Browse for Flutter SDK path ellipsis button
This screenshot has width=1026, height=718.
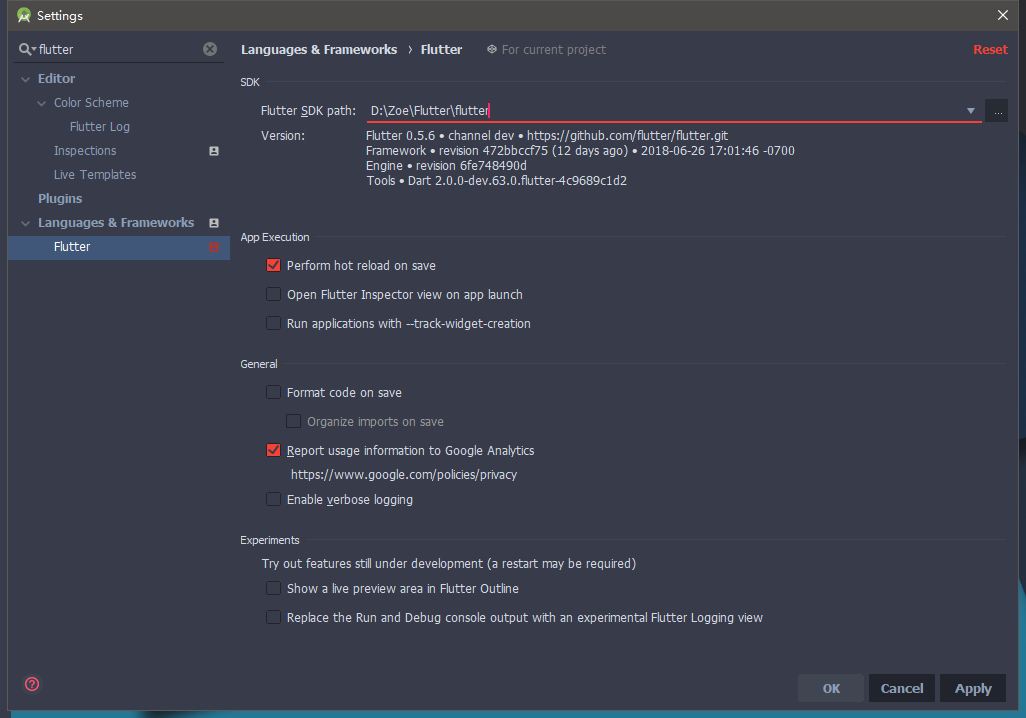click(x=997, y=111)
